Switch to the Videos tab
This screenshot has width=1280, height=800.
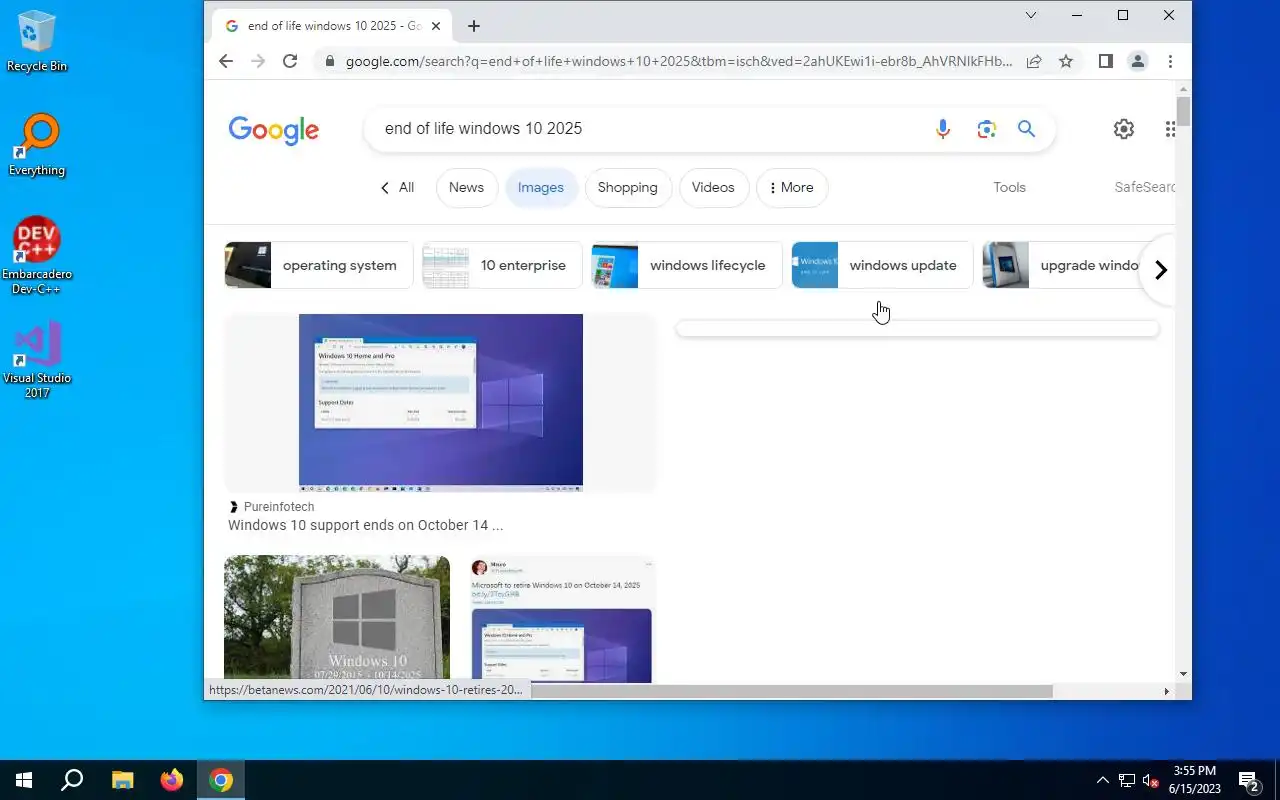point(713,187)
